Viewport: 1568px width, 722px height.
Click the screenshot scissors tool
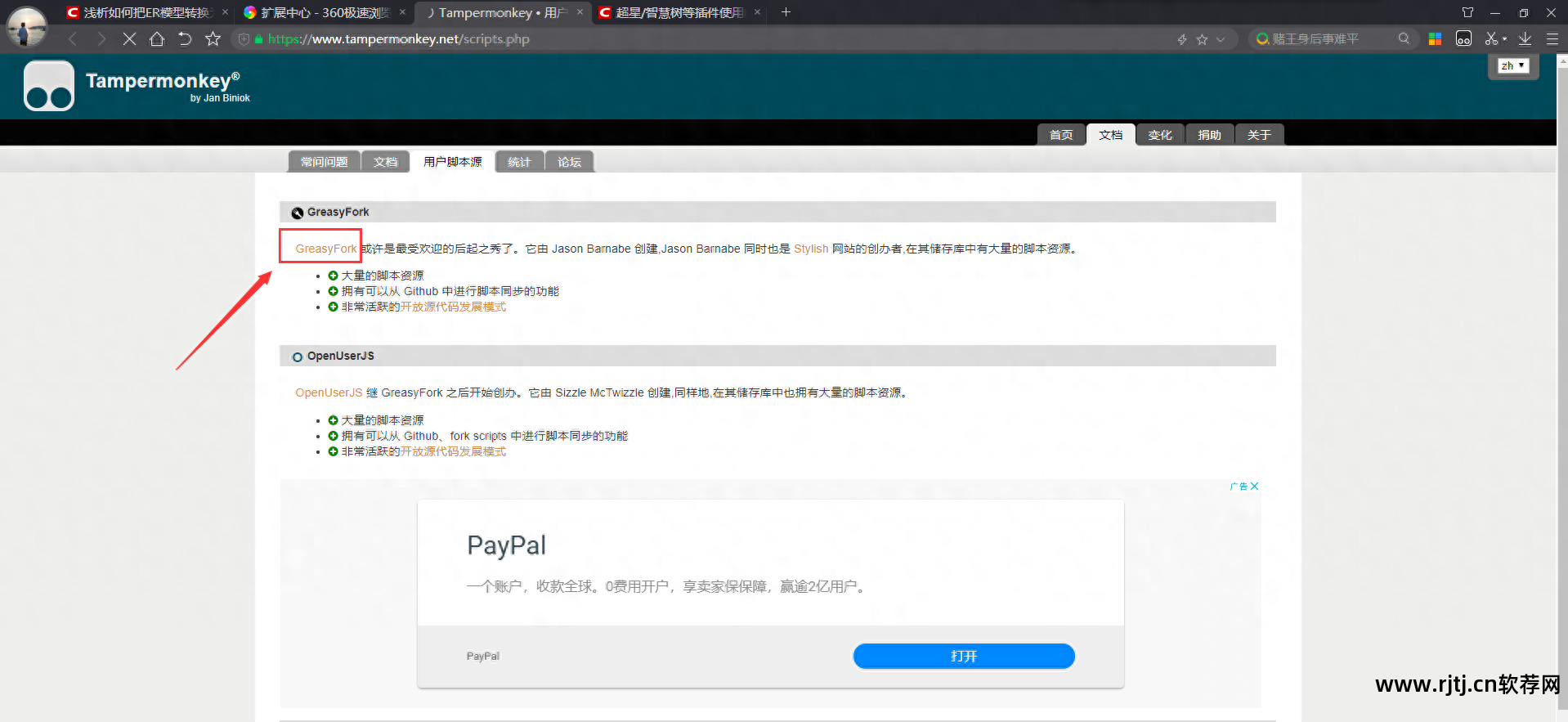click(1491, 38)
